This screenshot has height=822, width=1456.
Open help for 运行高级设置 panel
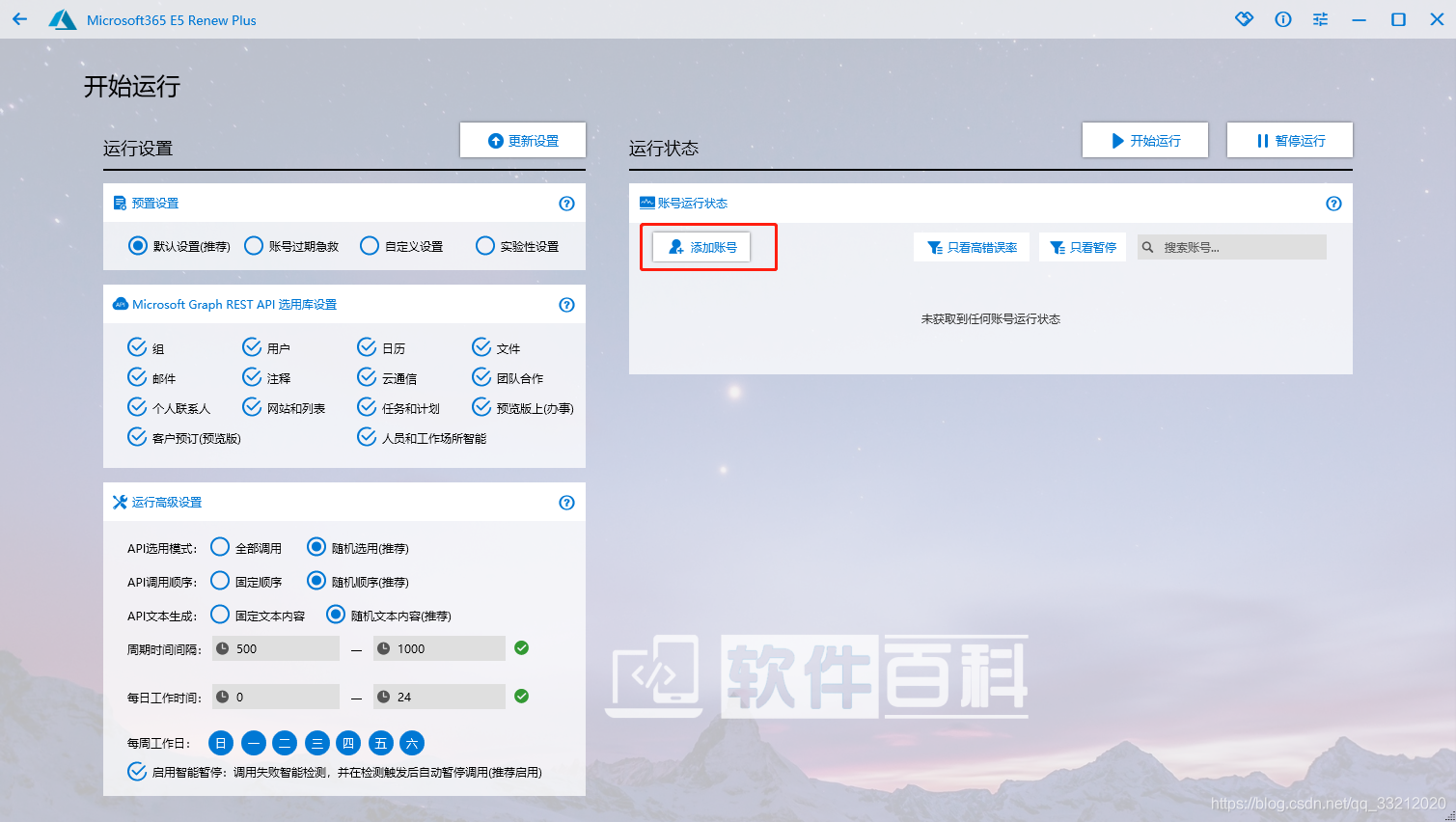(x=566, y=503)
